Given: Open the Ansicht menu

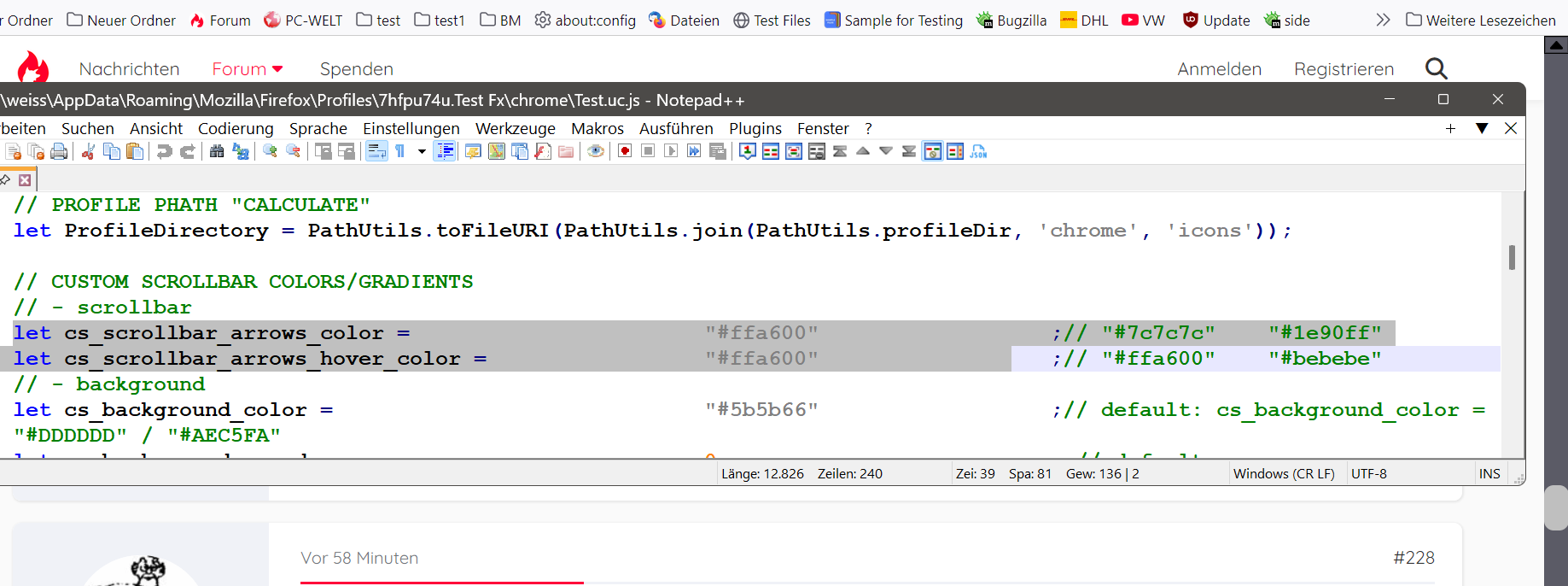Looking at the screenshot, I should coord(156,128).
